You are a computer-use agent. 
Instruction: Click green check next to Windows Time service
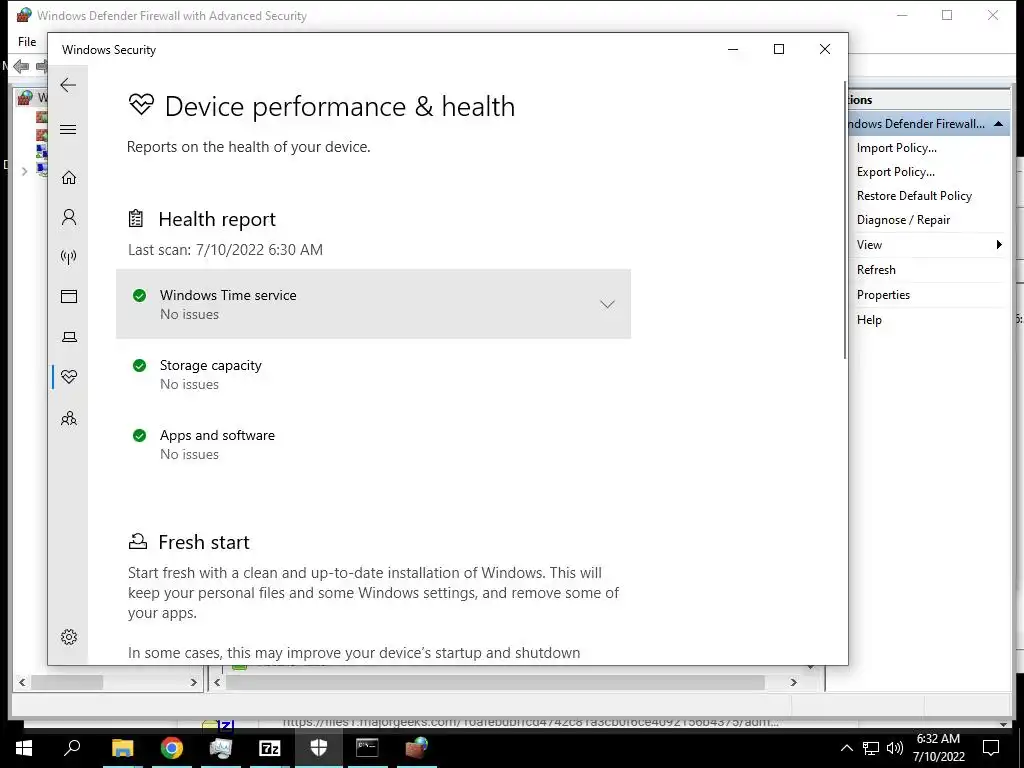[x=139, y=295]
